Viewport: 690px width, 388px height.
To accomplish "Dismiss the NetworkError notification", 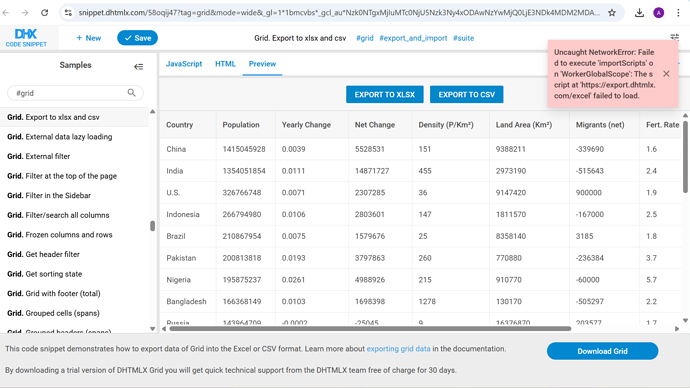I will tap(666, 74).
